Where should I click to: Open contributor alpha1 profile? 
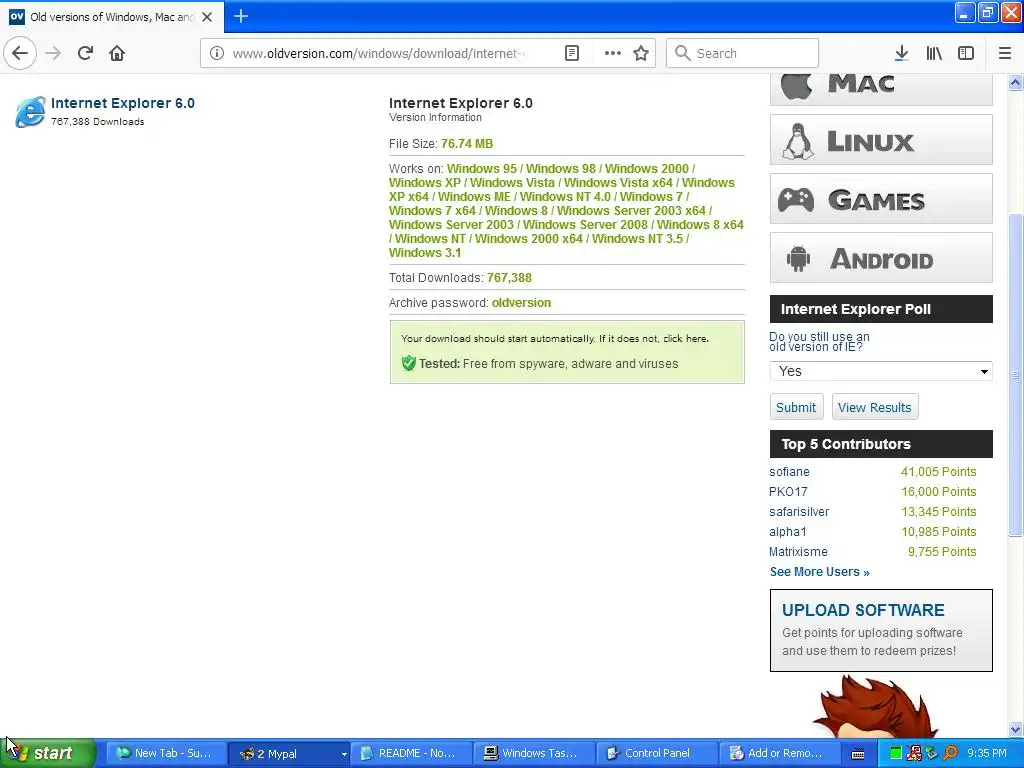point(788,532)
